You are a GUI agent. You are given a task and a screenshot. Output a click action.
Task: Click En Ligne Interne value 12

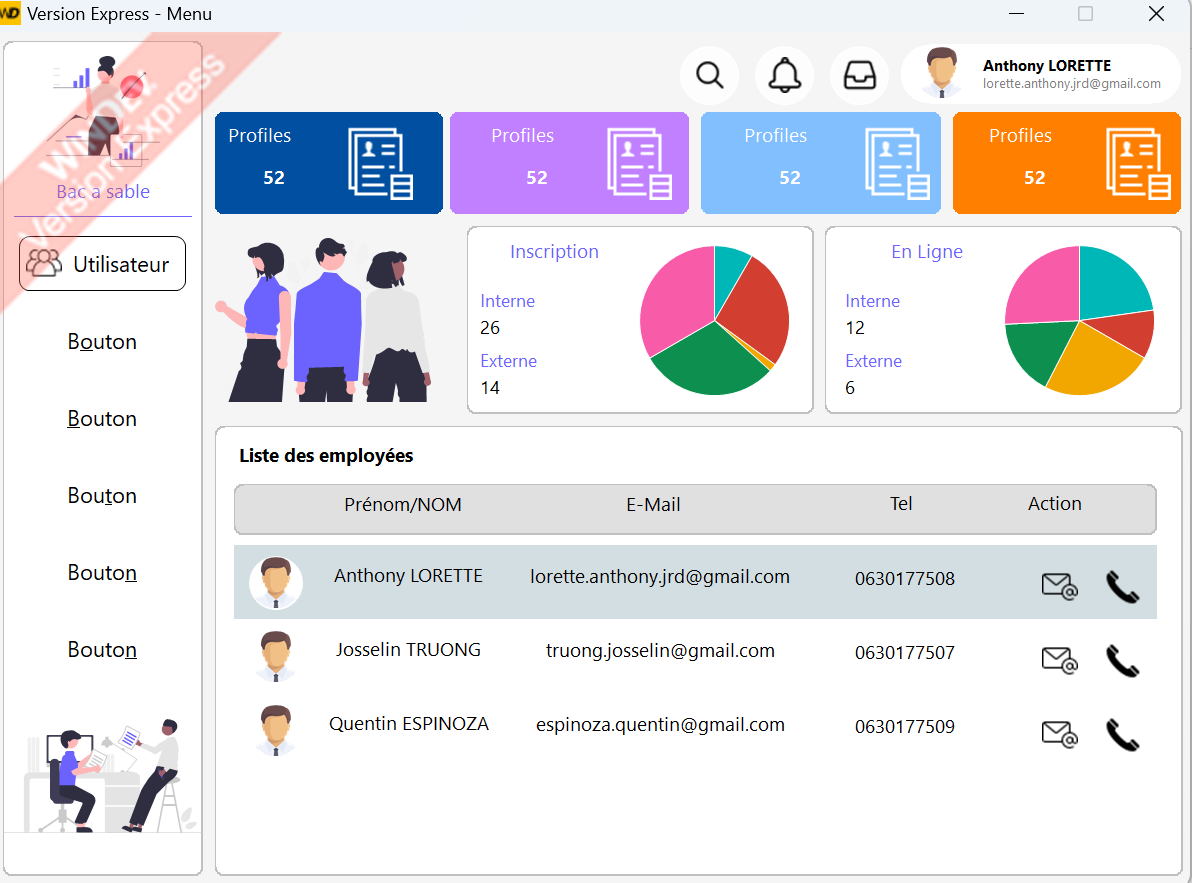pyautogui.click(x=854, y=328)
